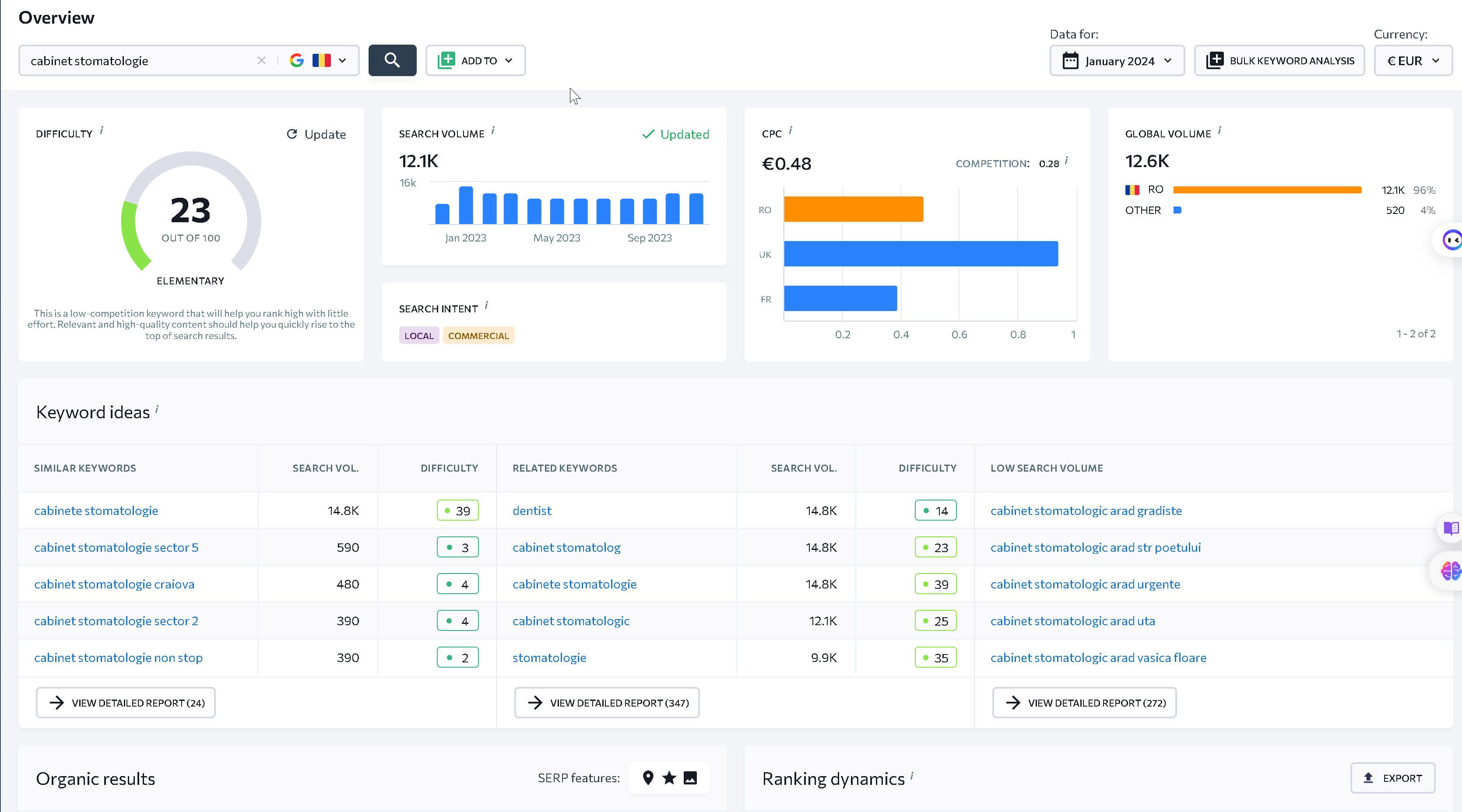
Task: Click the Difficulty Update refresh icon
Action: pyautogui.click(x=292, y=134)
